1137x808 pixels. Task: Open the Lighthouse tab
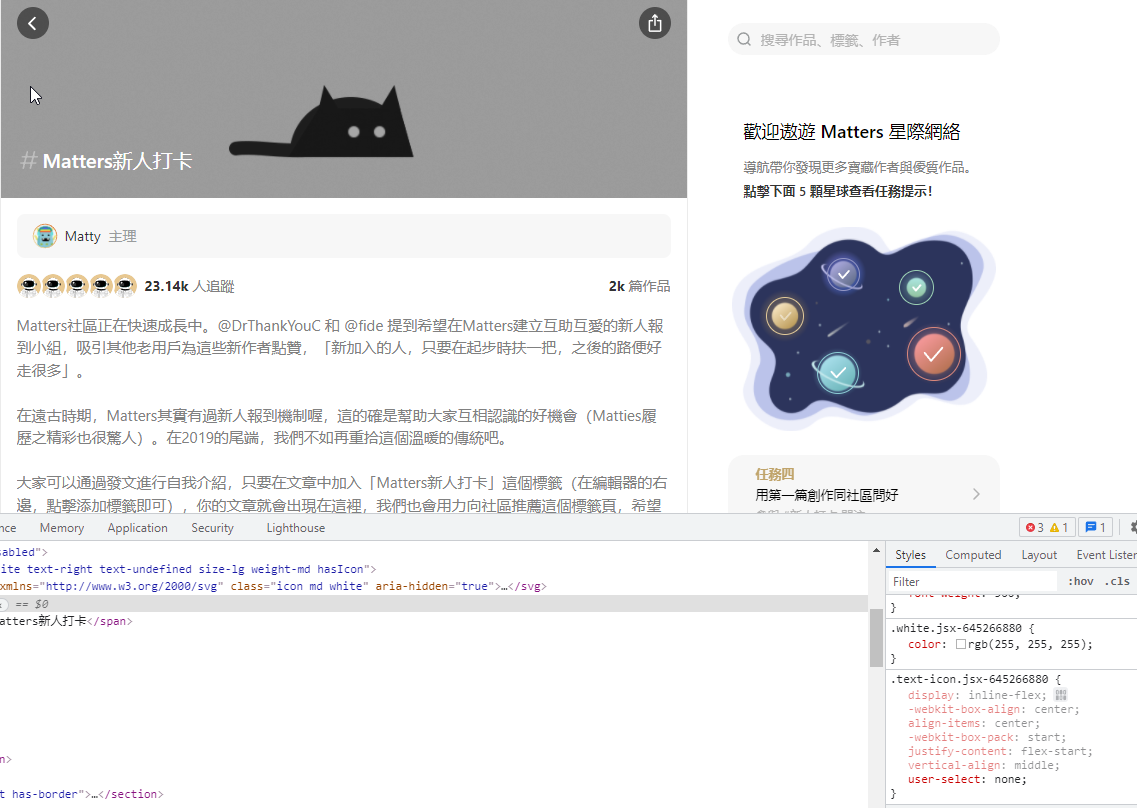click(295, 528)
